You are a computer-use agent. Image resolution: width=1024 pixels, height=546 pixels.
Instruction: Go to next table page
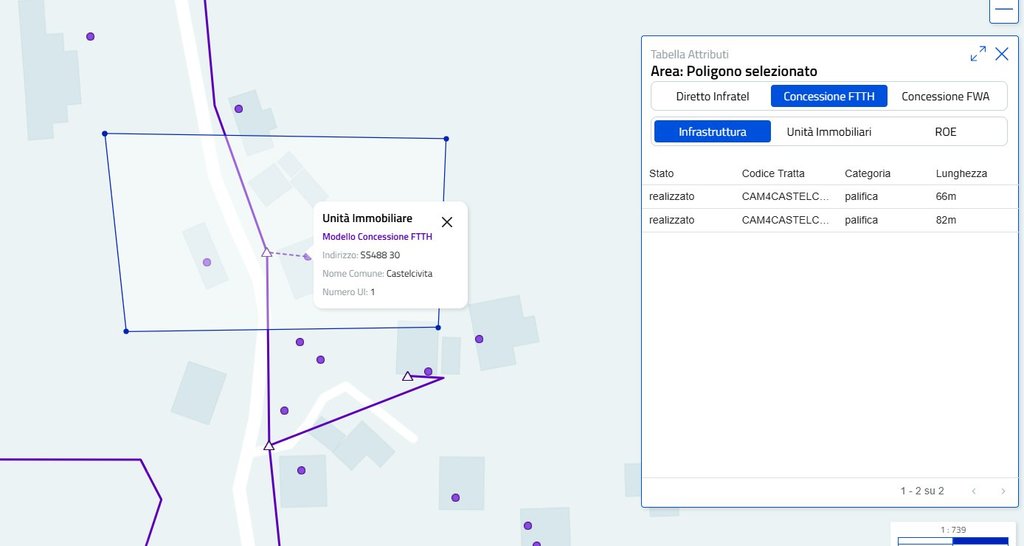pyautogui.click(x=1002, y=491)
